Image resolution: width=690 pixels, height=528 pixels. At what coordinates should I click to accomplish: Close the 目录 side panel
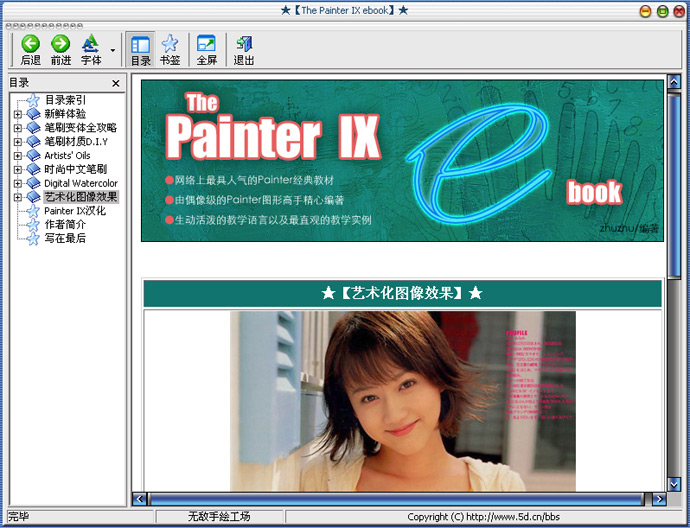[x=116, y=83]
